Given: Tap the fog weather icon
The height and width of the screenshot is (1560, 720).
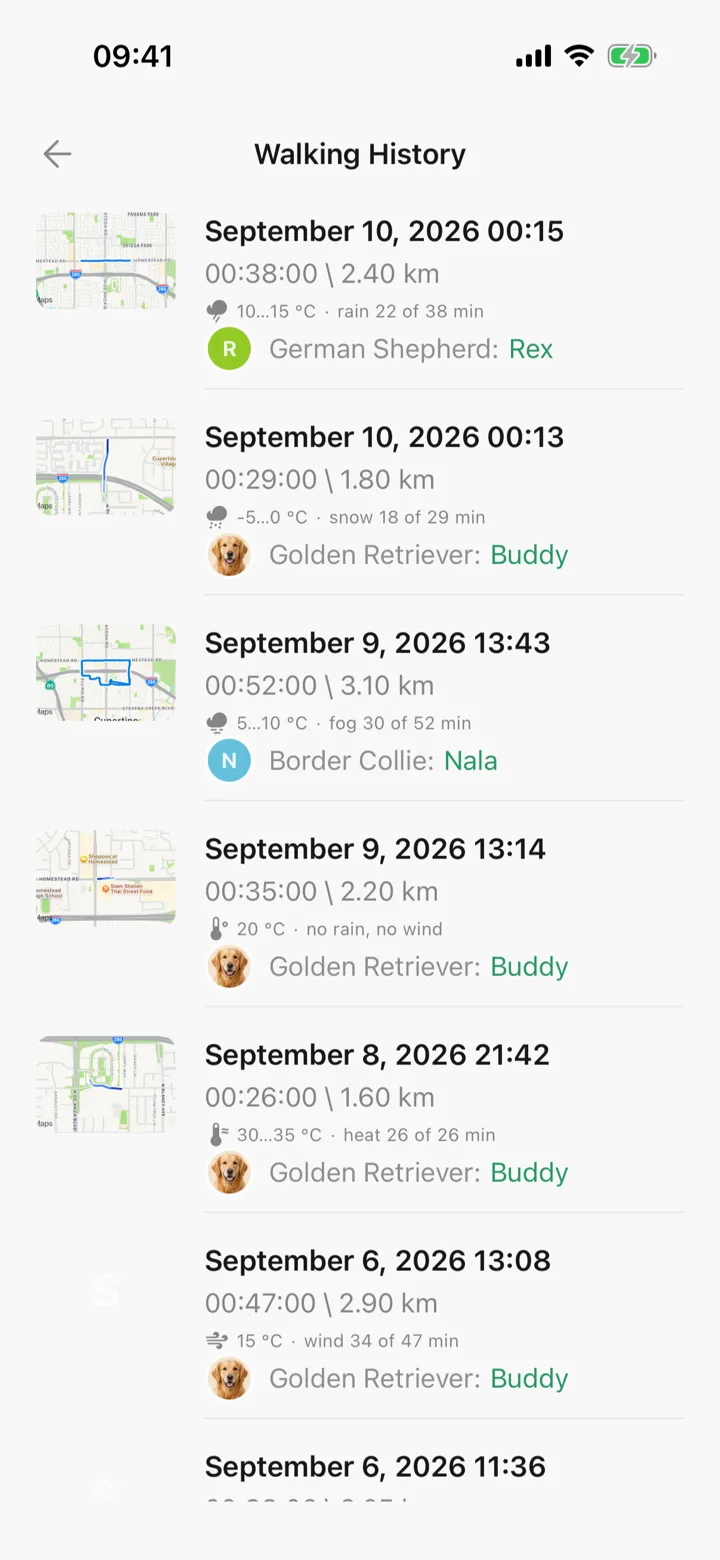Looking at the screenshot, I should click(x=217, y=723).
